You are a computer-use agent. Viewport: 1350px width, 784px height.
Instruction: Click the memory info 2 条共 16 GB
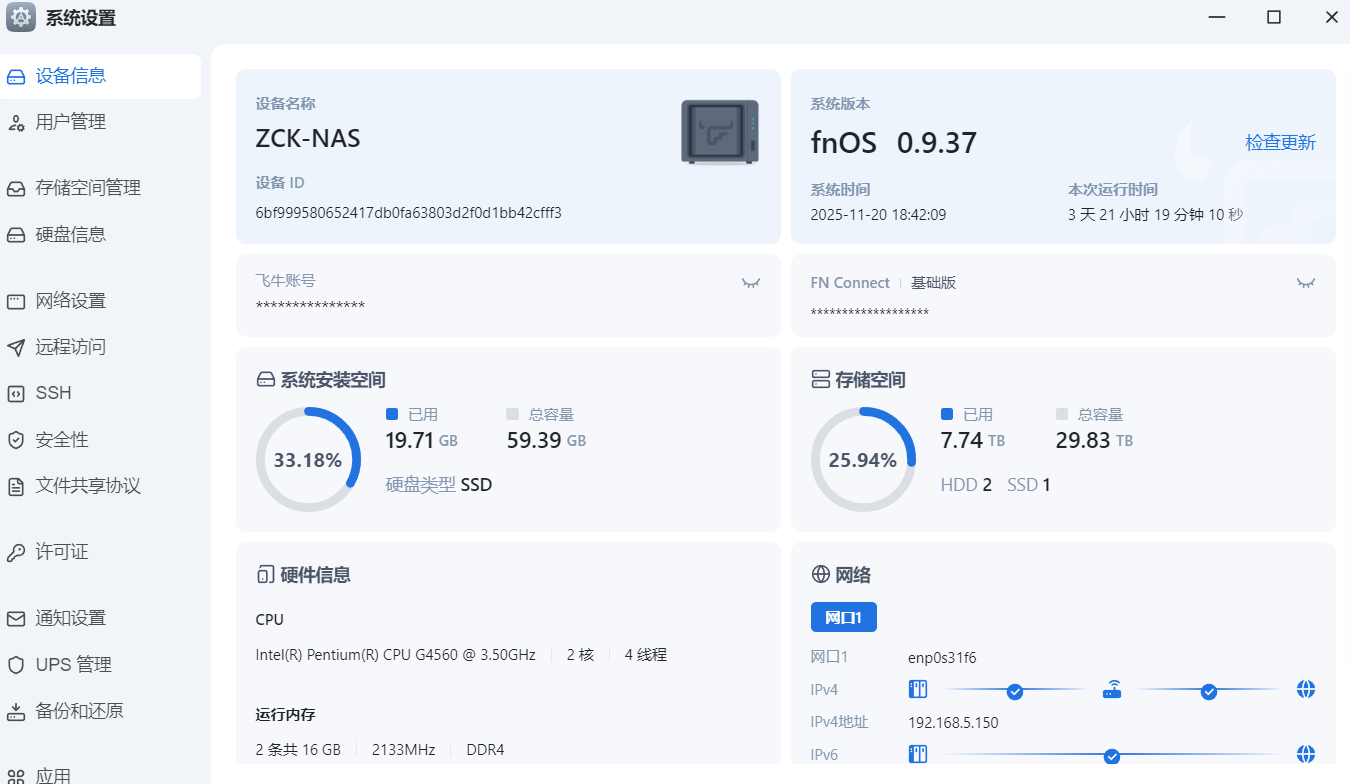coord(298,749)
